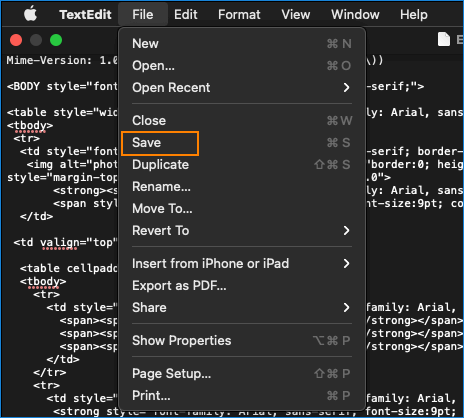Viewport: 464px width, 418px height.
Task: Open the Edit menu
Action: [186, 15]
